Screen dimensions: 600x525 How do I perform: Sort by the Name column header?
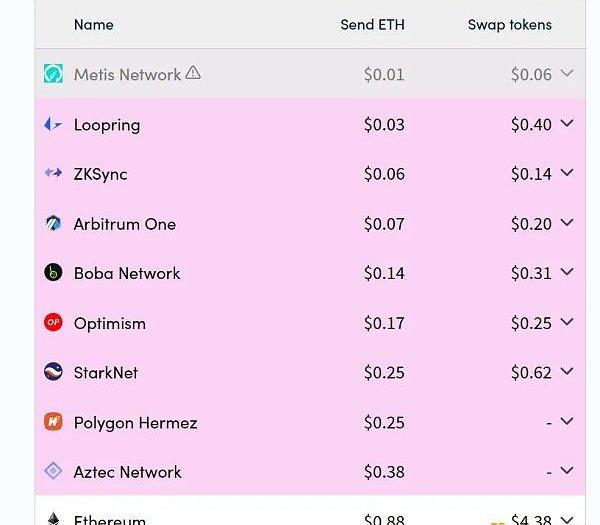[x=93, y=24]
